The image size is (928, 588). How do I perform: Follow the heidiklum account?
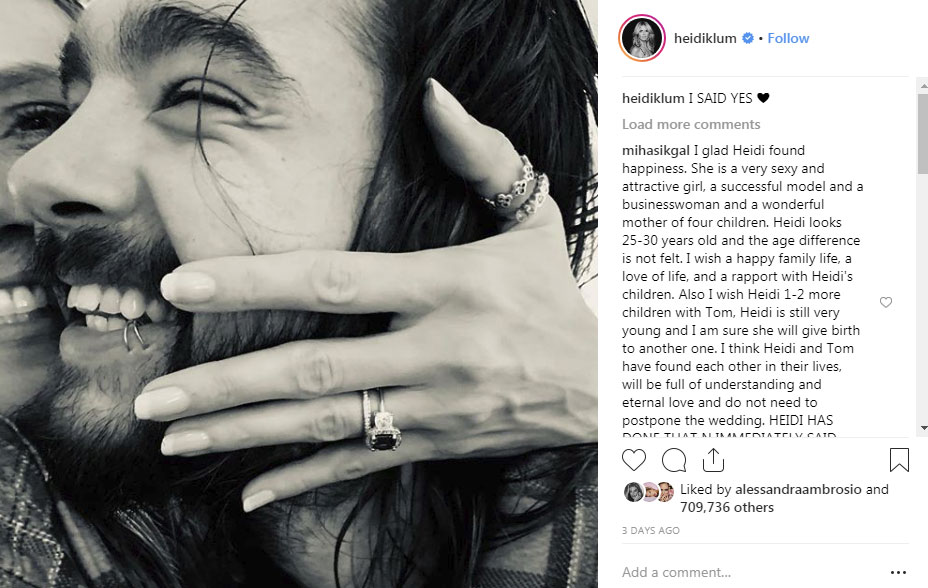tap(788, 39)
